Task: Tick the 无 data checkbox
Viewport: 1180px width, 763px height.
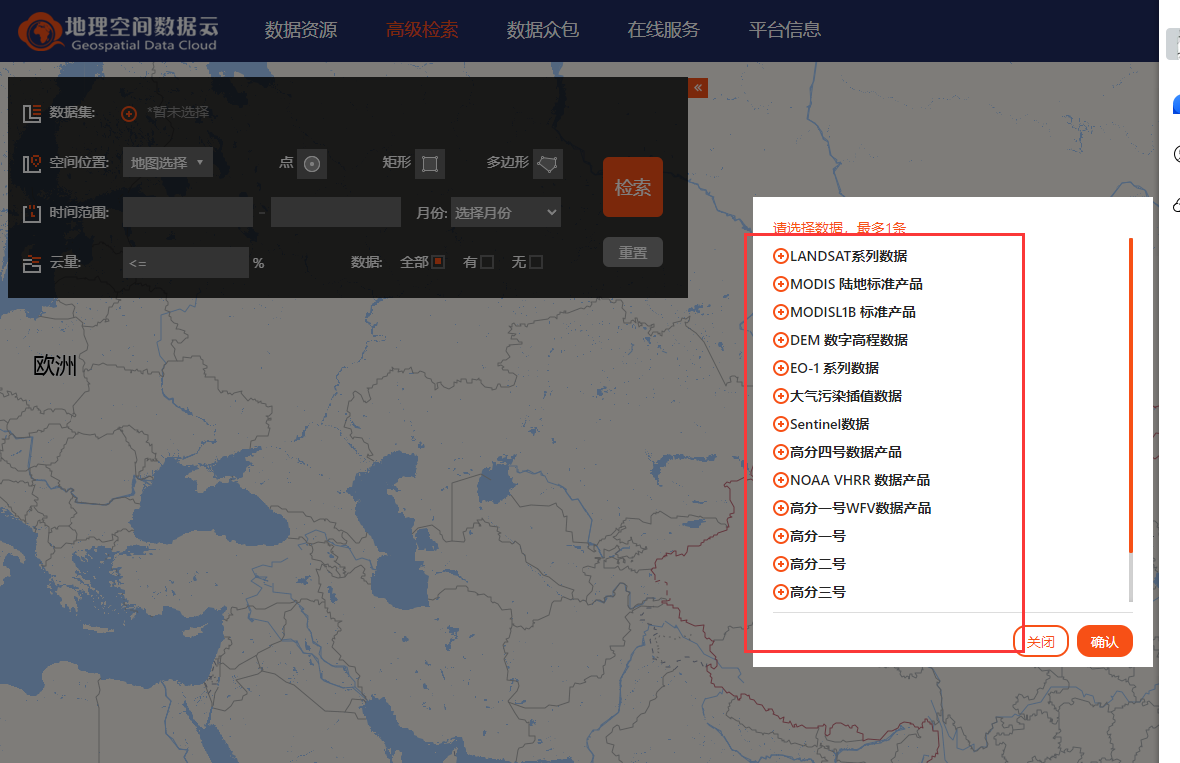Action: (x=536, y=262)
